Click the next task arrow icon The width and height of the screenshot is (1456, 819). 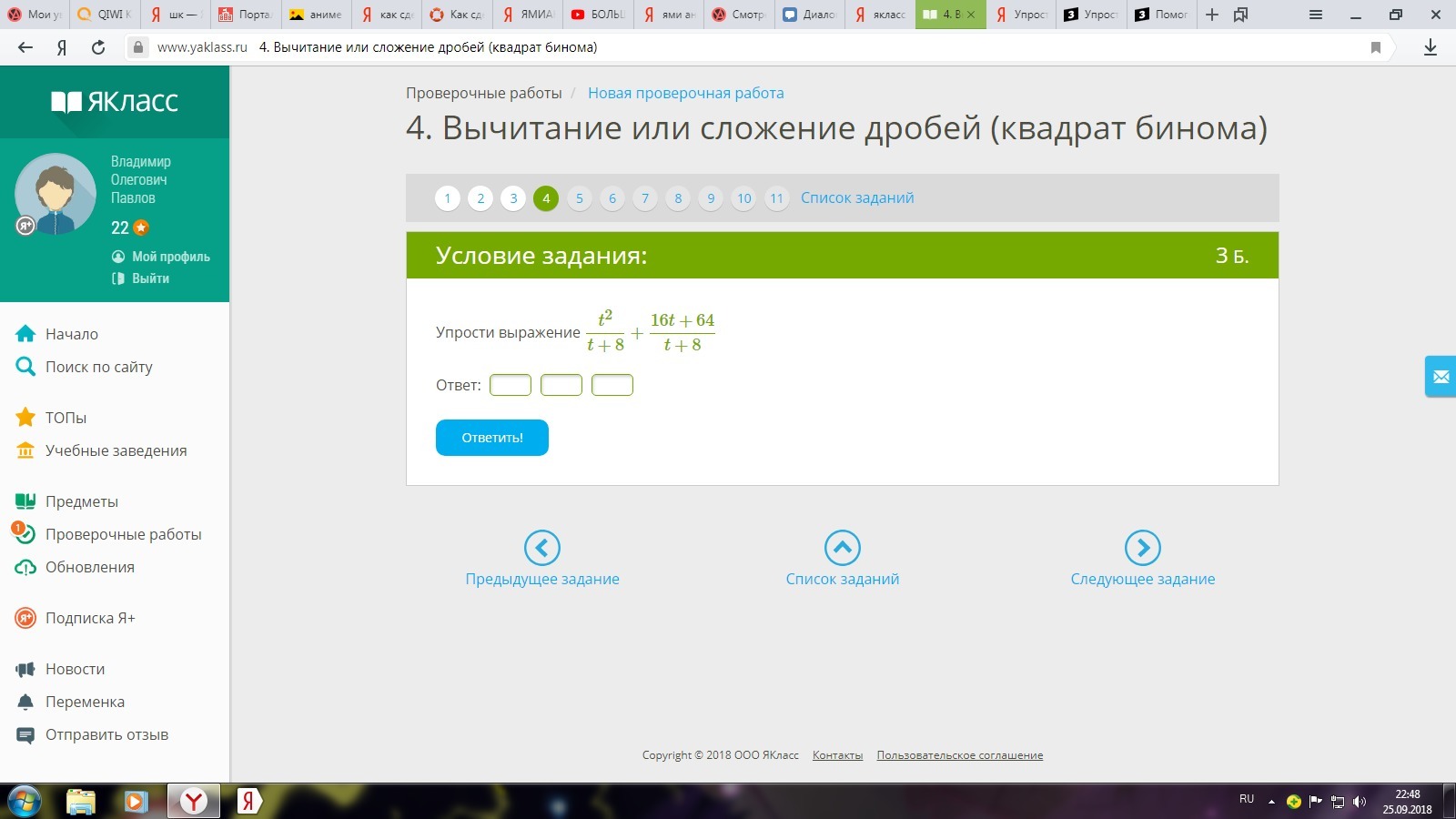(x=1142, y=548)
